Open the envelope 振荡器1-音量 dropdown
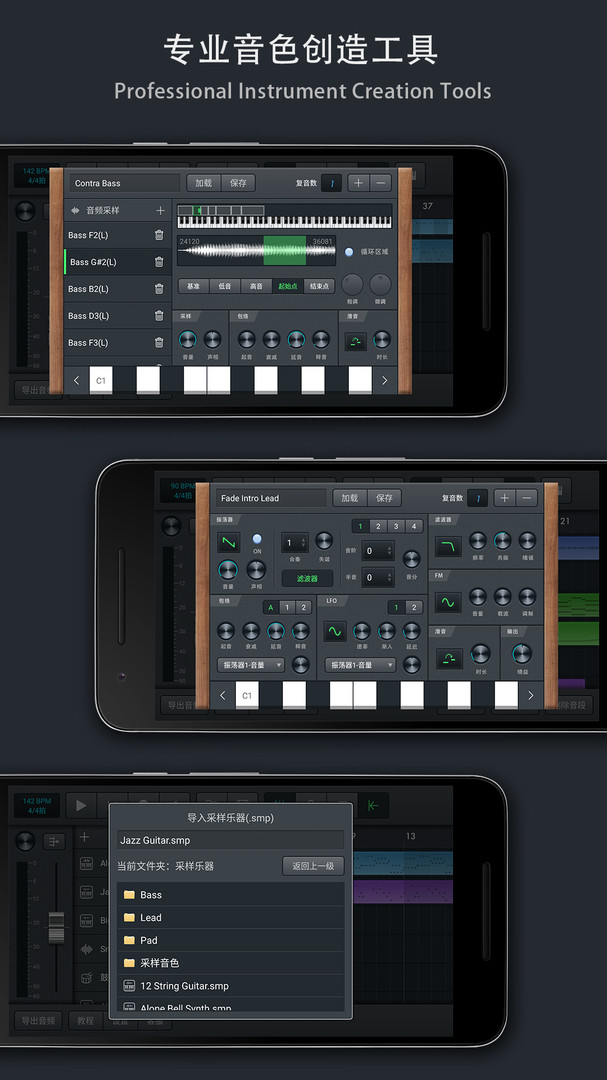This screenshot has height=1080, width=607. (250, 665)
